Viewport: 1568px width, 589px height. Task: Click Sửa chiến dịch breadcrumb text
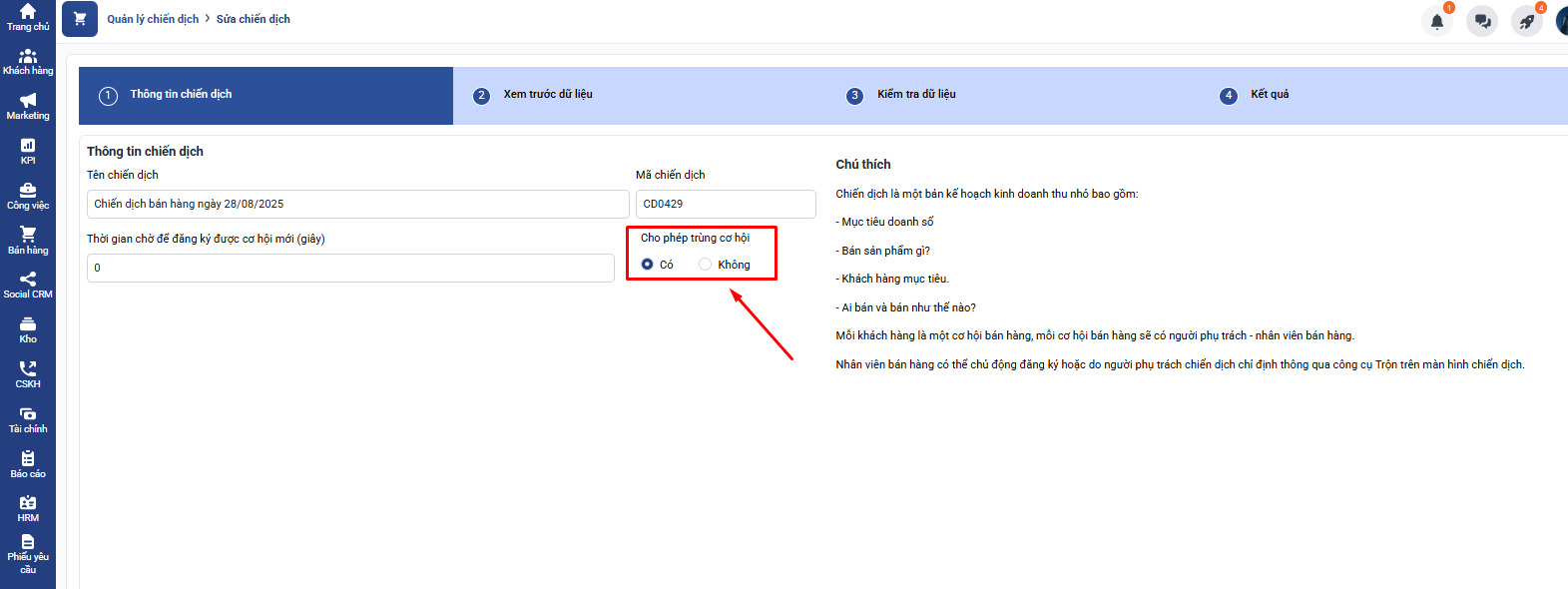pyautogui.click(x=254, y=19)
